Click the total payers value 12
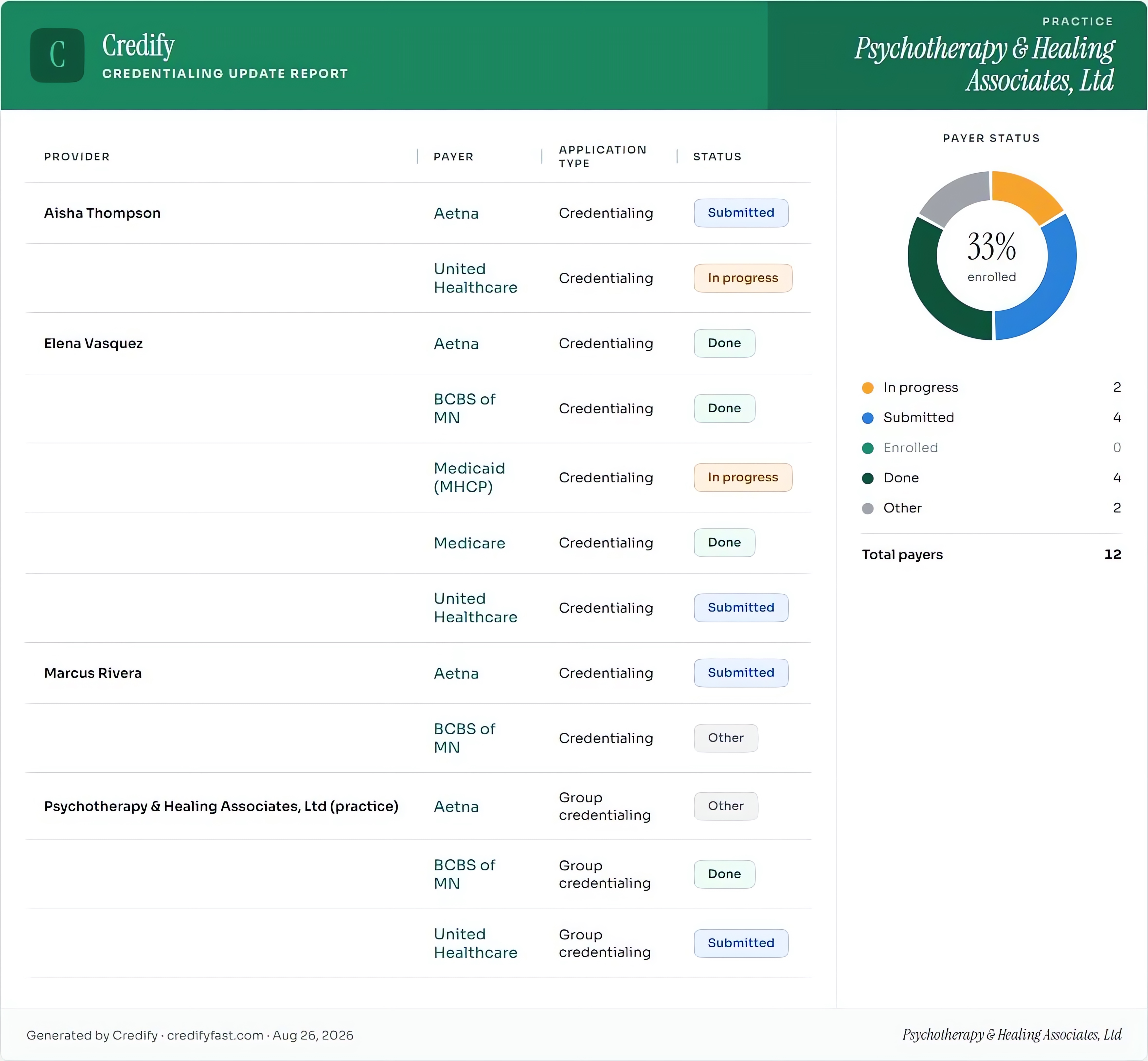The height and width of the screenshot is (1061, 1148). pos(1112,555)
